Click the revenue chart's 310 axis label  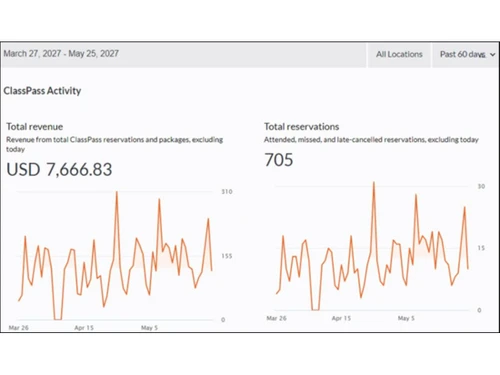coord(227,192)
